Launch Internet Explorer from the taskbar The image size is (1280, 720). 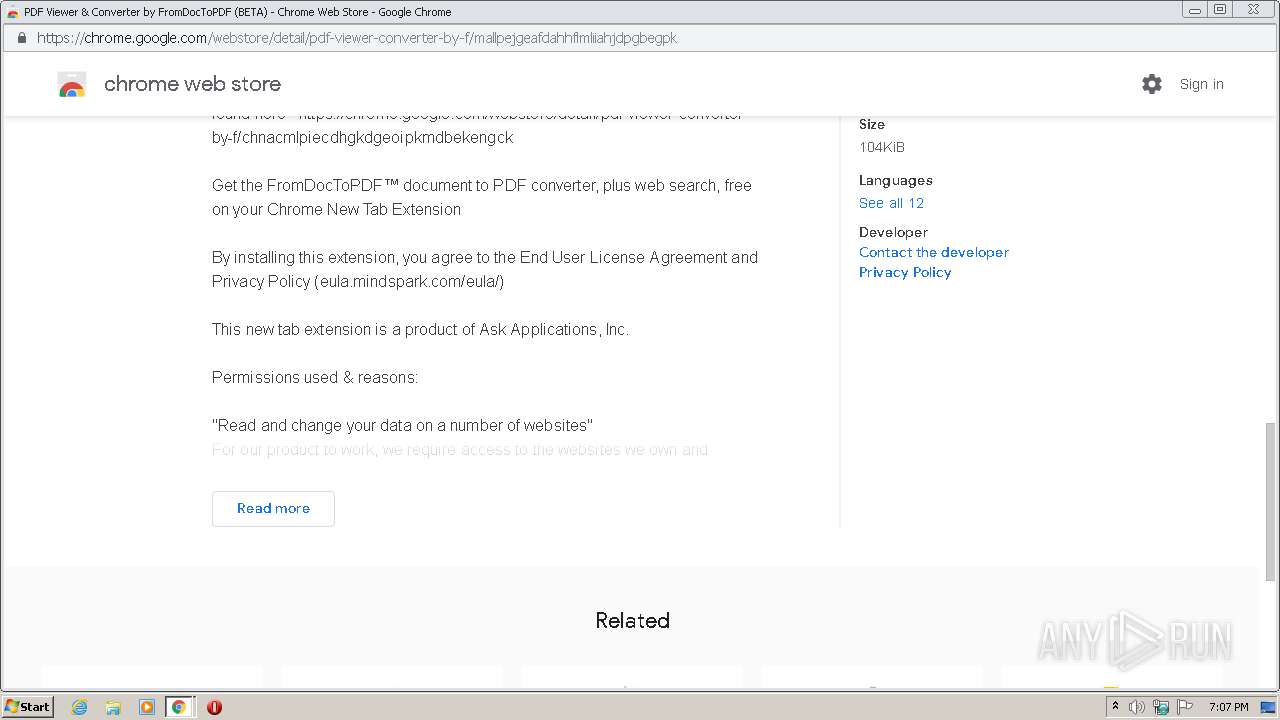click(x=80, y=707)
